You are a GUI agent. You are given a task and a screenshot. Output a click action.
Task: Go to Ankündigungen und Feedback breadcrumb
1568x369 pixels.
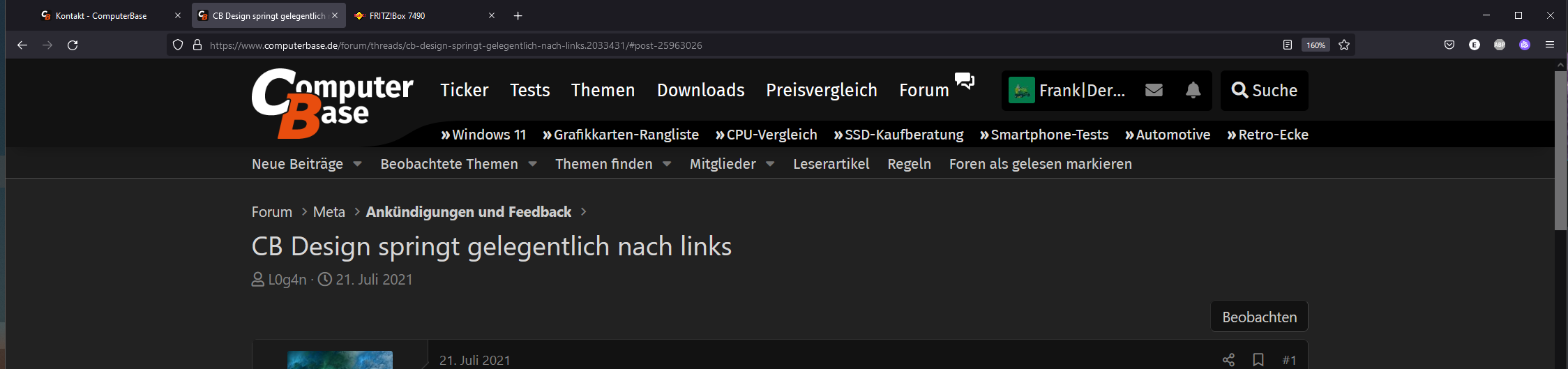(469, 212)
